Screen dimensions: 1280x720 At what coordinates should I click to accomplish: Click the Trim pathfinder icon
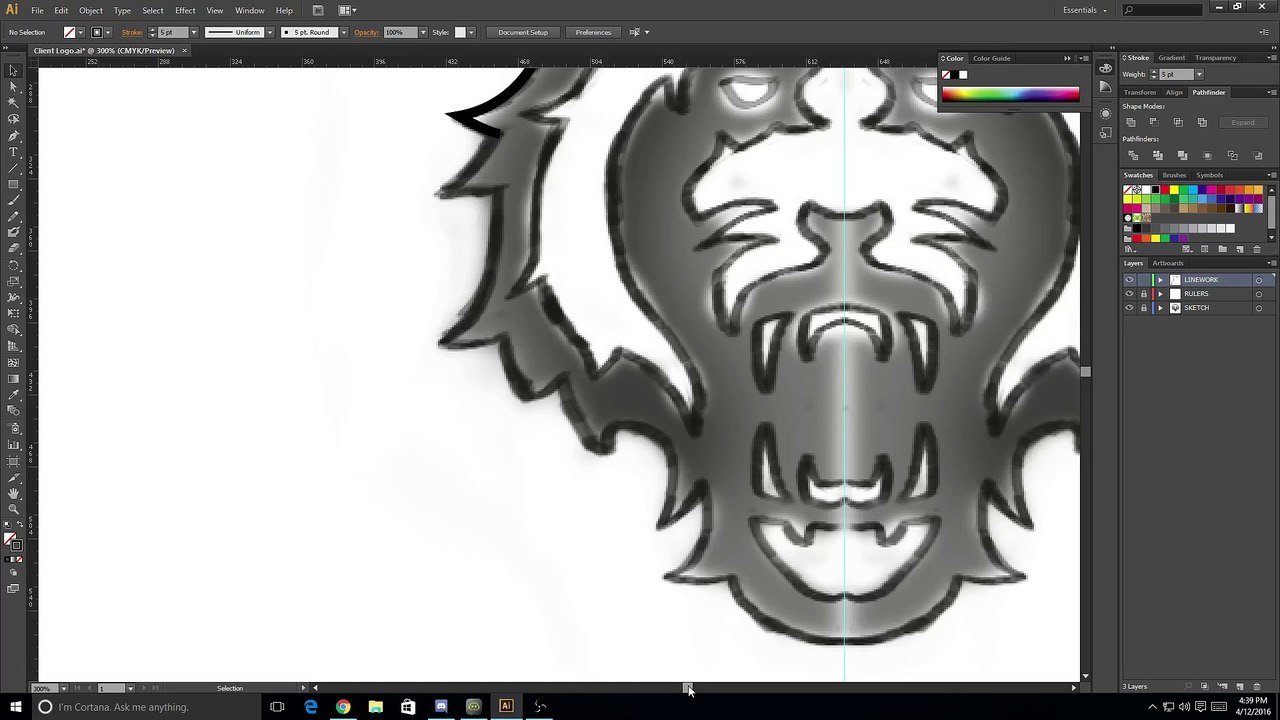pos(1158,156)
